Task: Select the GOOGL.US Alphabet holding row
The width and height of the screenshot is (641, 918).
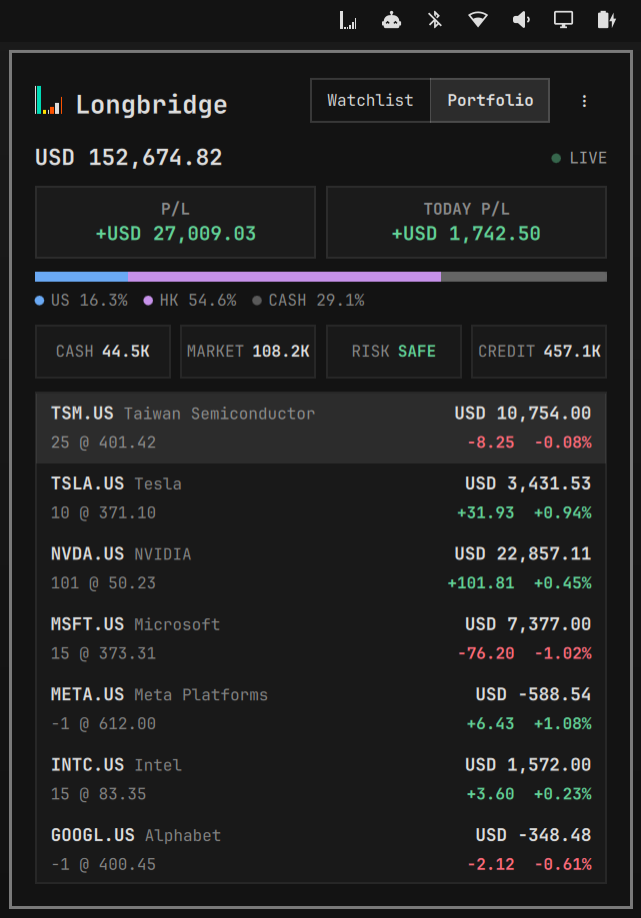Action: tap(321, 849)
